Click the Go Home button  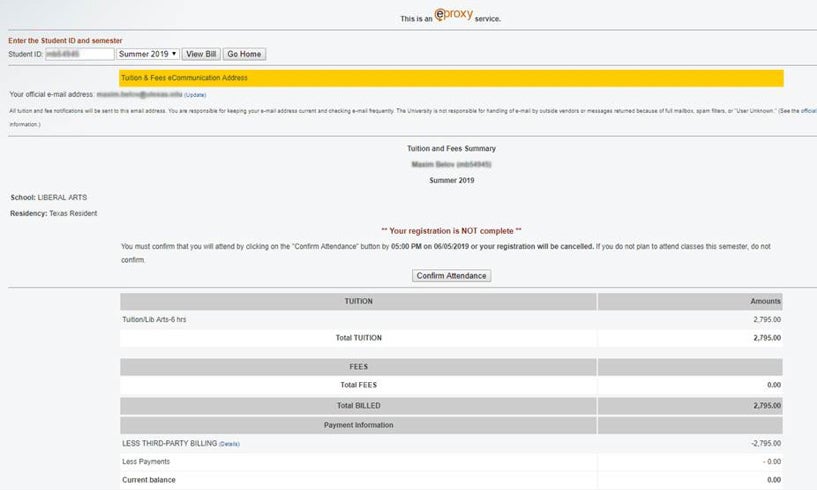(244, 54)
